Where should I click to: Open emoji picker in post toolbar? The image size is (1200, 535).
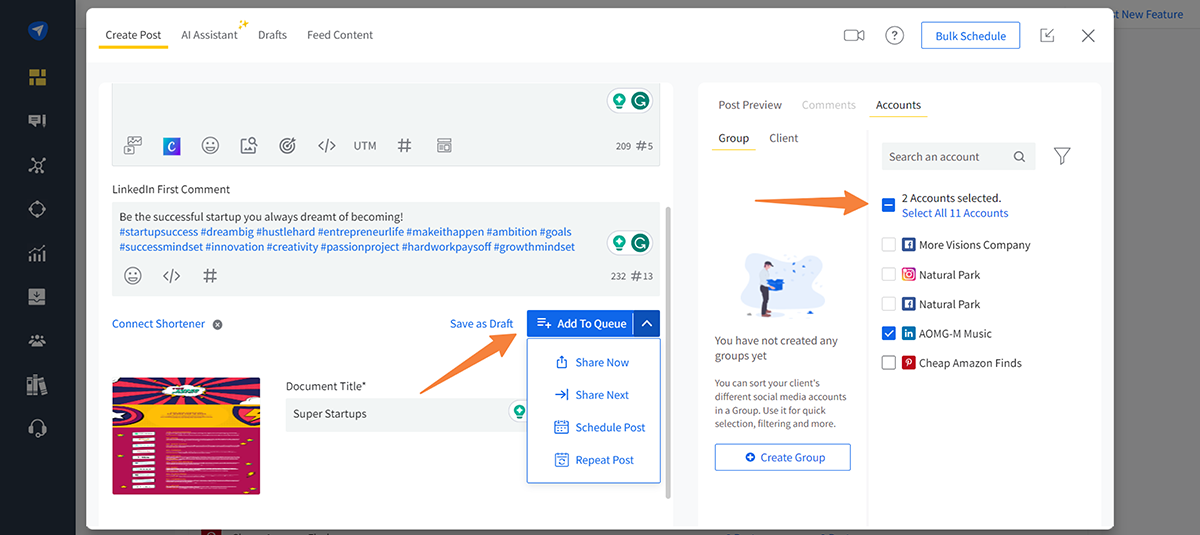(210, 146)
